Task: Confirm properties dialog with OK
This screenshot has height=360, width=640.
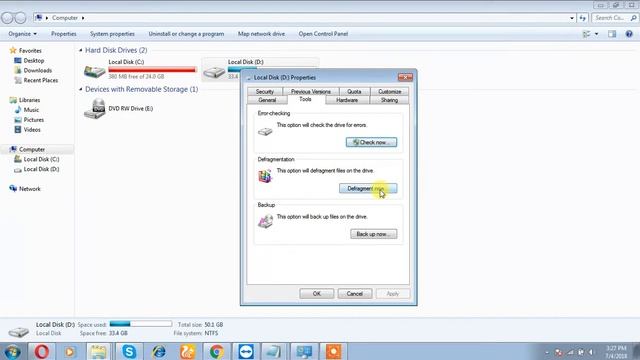Action: point(317,293)
